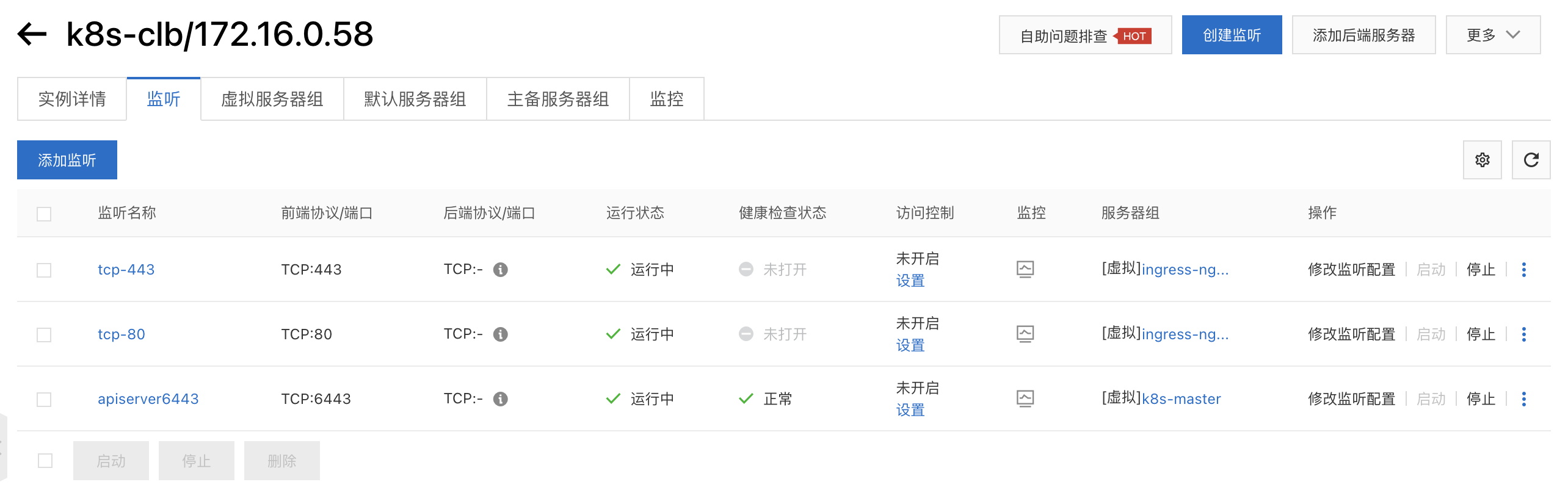The image size is (1568, 504).
Task: Refresh the listener list
Action: (1531, 160)
